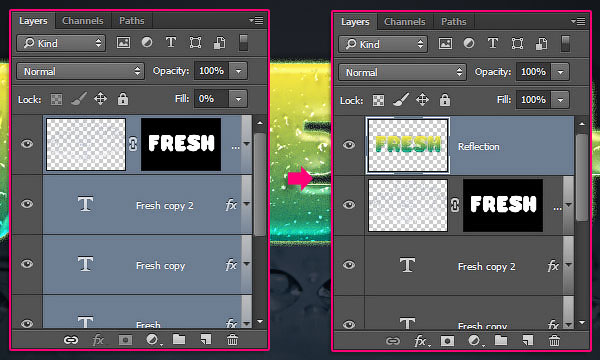Open Kind filter dropdown in right panel
This screenshot has width=600, height=360.
pyautogui.click(x=383, y=44)
